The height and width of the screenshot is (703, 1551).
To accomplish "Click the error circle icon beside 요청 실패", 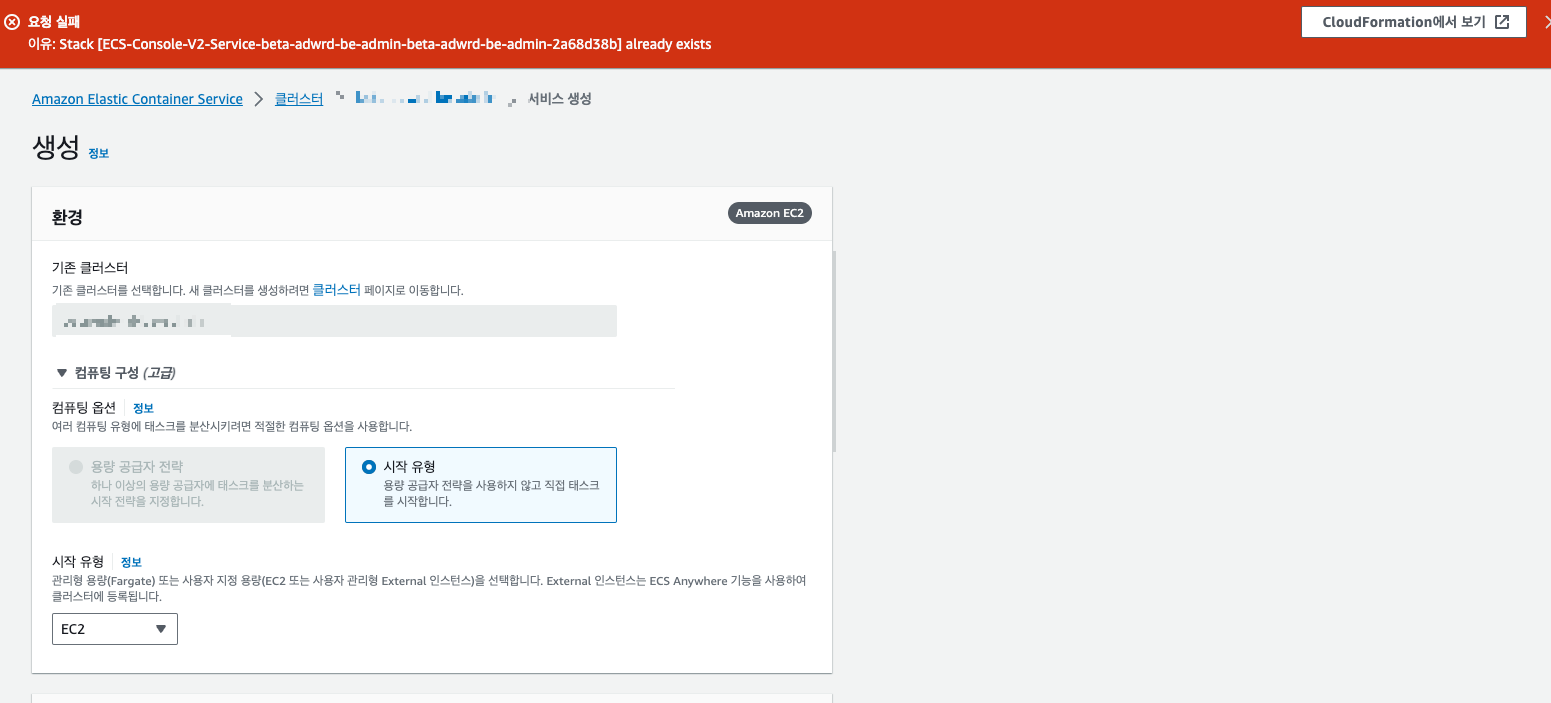I will (12, 21).
